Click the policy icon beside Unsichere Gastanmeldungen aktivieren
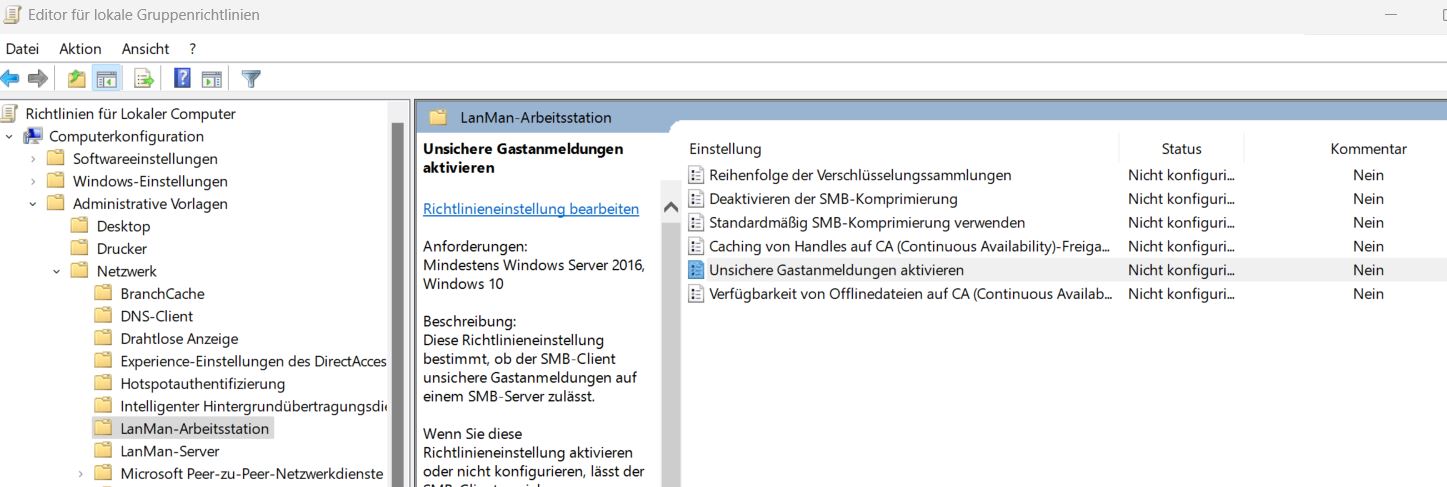The image size is (1447, 487). [696, 270]
